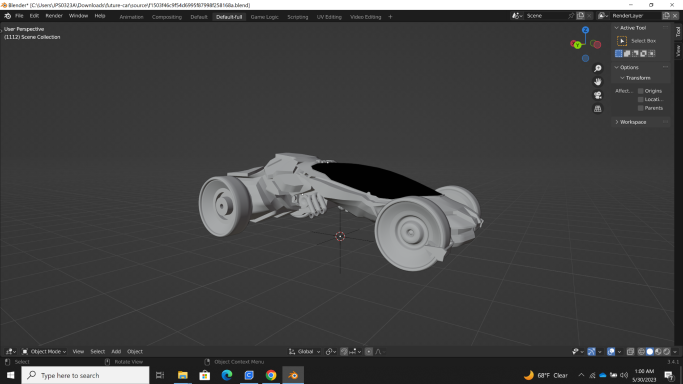Choose Invert existing selection mode

(x=643, y=54)
